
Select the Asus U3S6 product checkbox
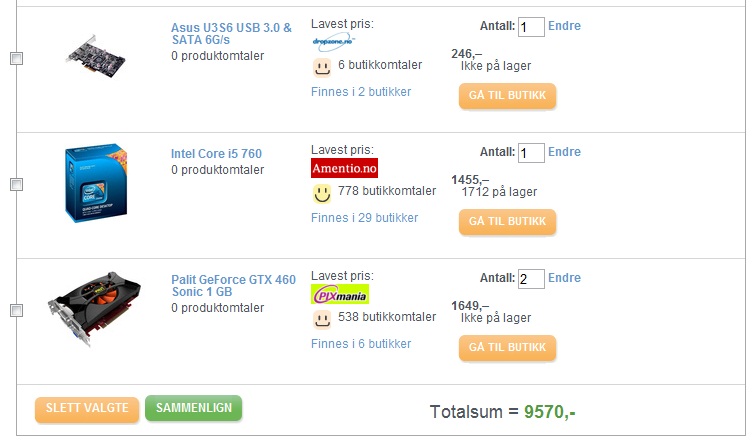click(16, 59)
